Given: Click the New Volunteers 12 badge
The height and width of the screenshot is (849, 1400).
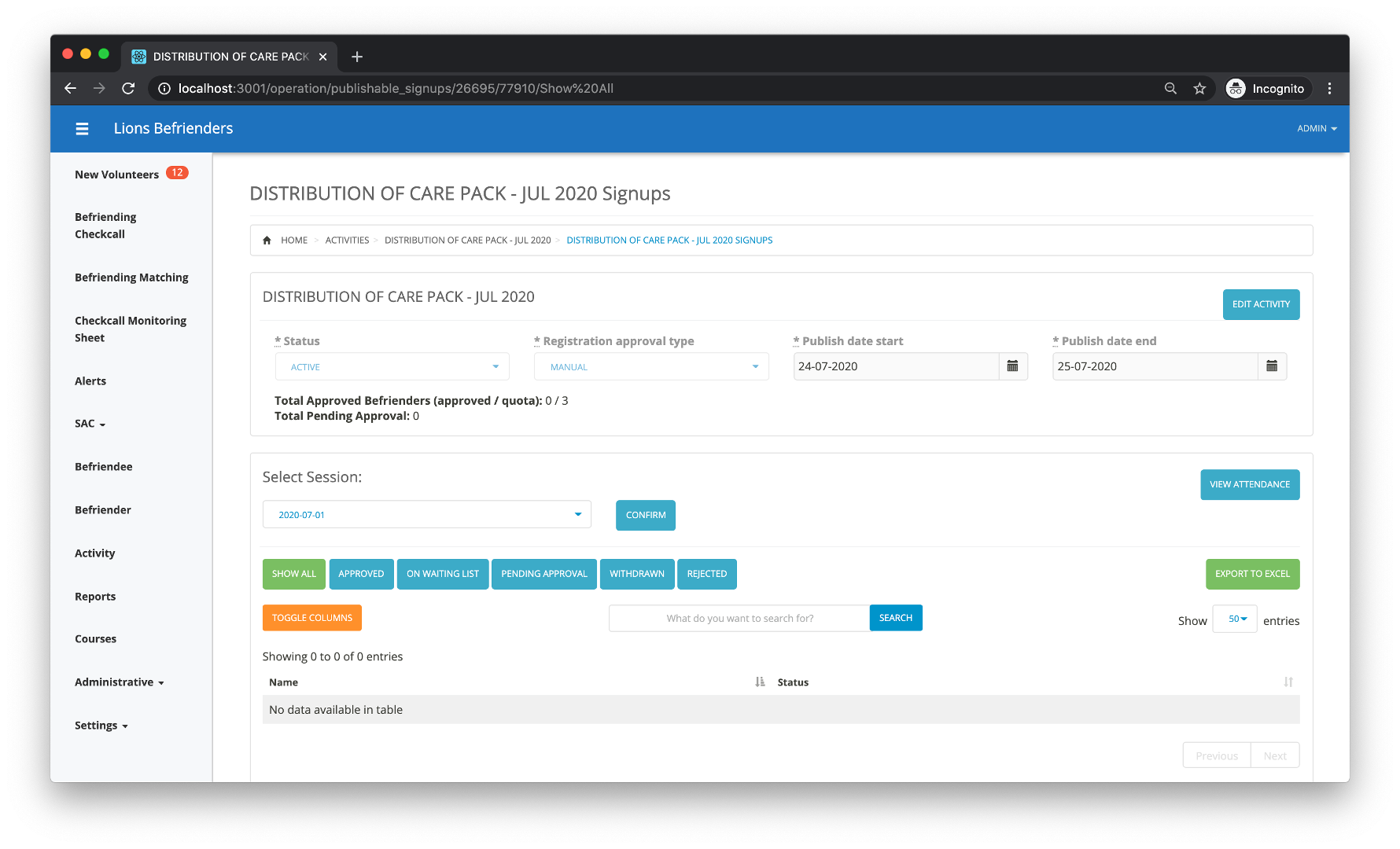Looking at the screenshot, I should (177, 173).
